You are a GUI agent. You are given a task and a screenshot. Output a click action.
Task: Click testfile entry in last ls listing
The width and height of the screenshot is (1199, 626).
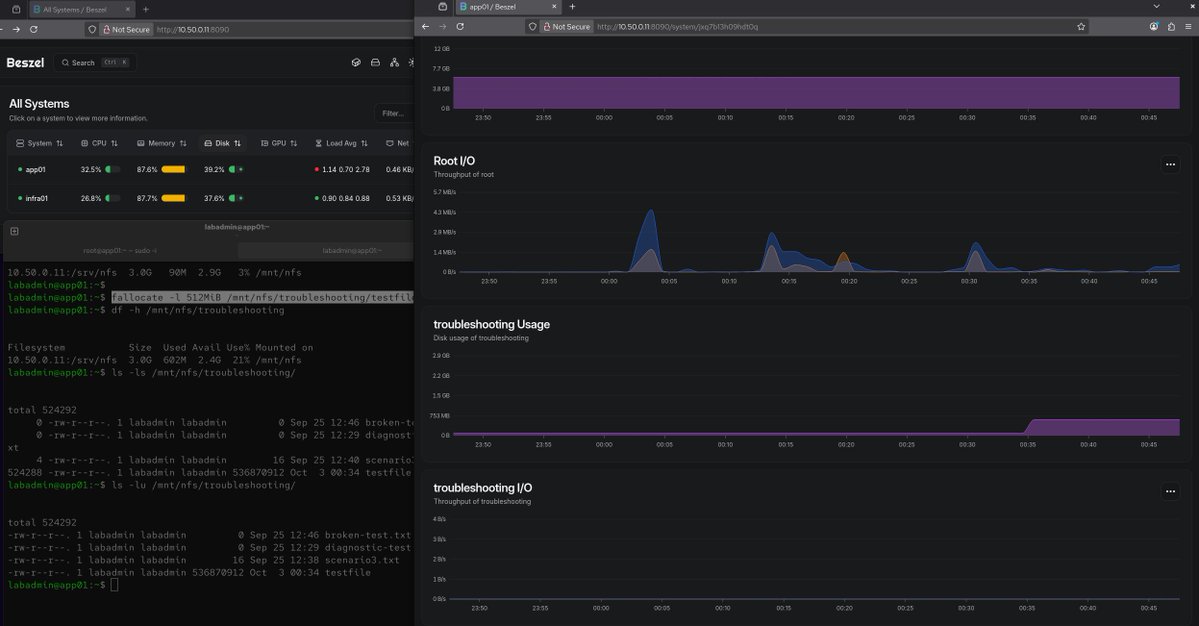348,572
